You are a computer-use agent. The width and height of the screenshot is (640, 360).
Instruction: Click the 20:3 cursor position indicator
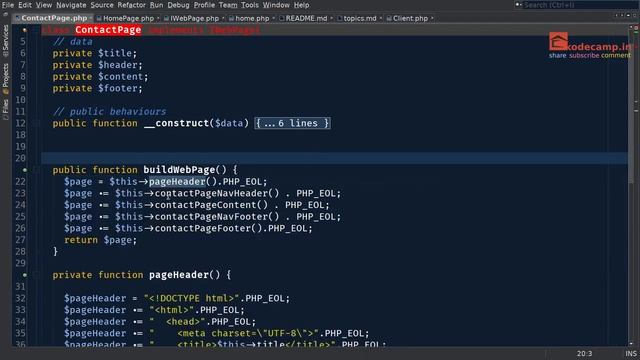coord(584,353)
